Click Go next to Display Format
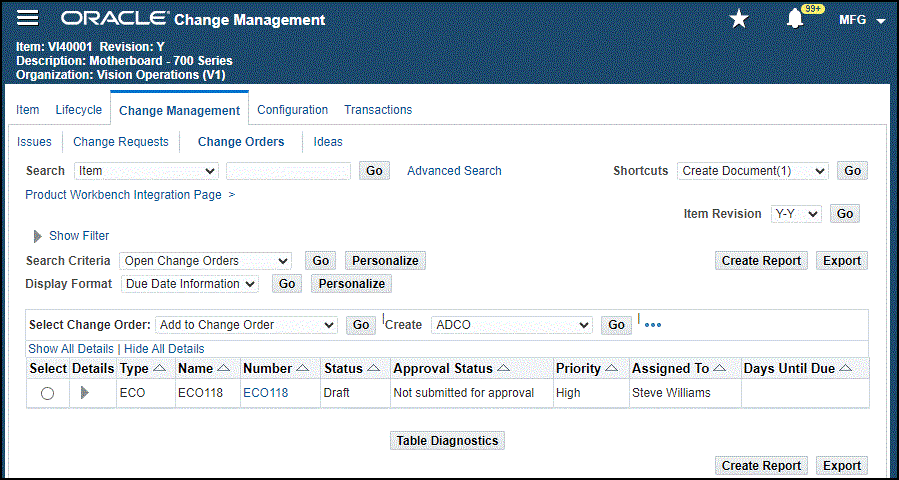Screen dimensions: 899x480 [287, 284]
